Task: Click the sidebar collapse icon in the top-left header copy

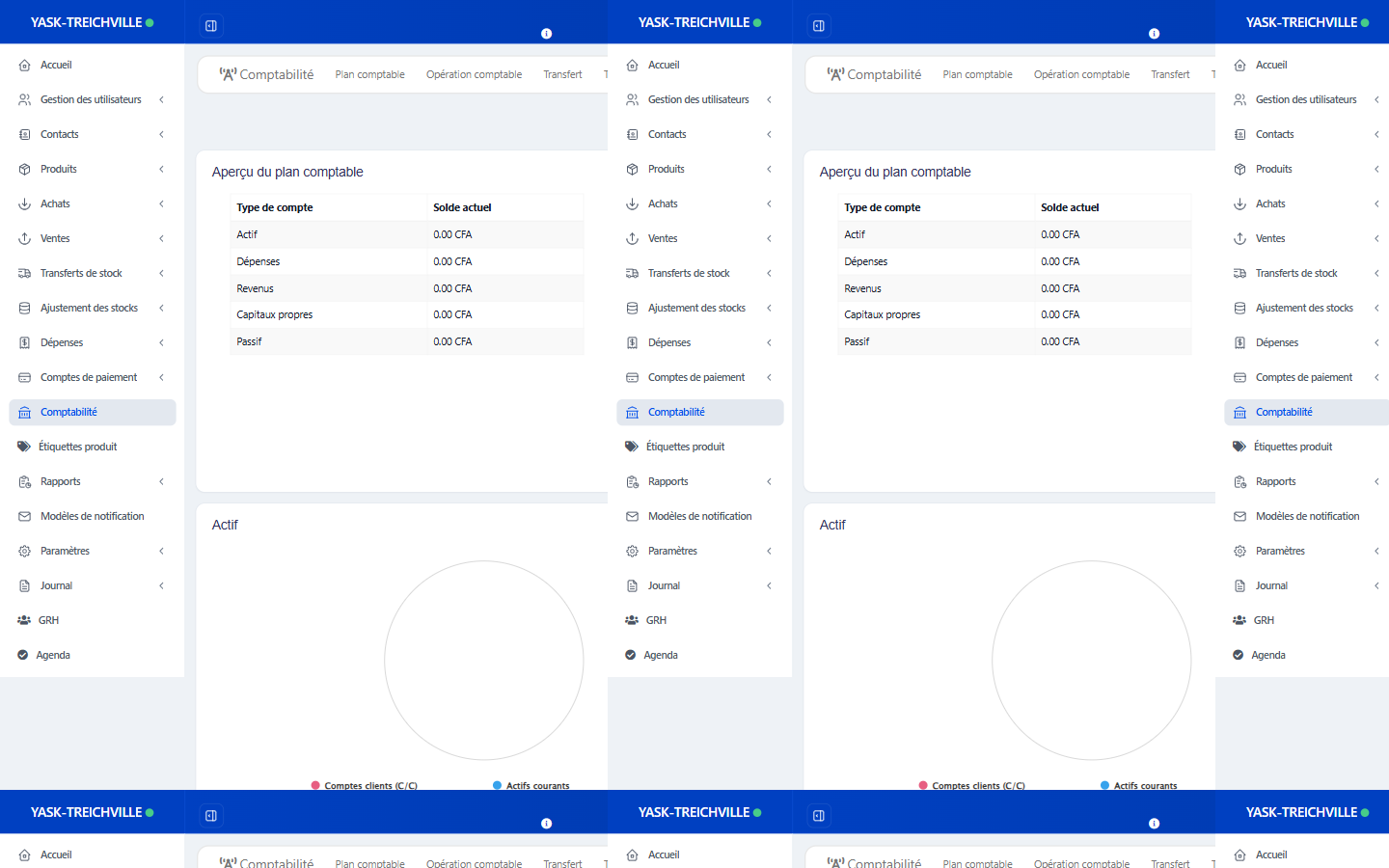Action: click(211, 26)
